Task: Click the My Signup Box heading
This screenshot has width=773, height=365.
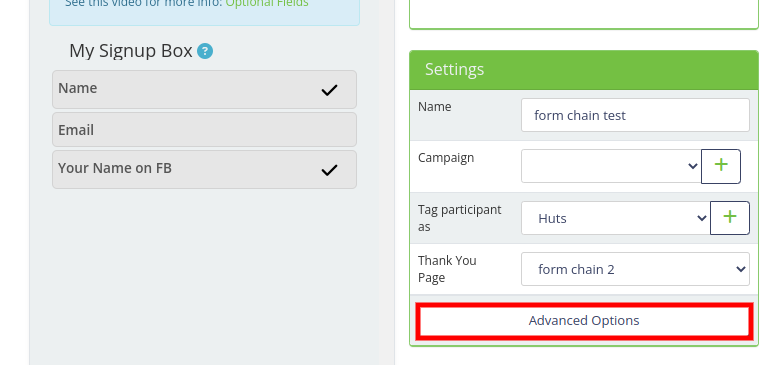Action: (x=131, y=51)
